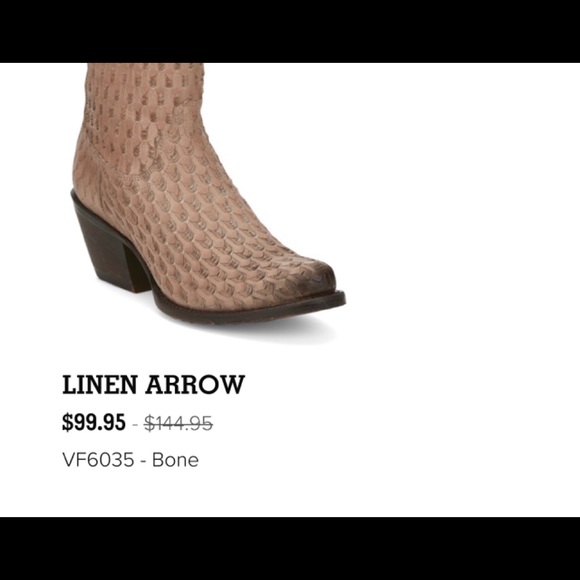Viewport: 580px width, 580px height.
Task: Click the dollar sign of the sale price
Action: click(x=66, y=422)
